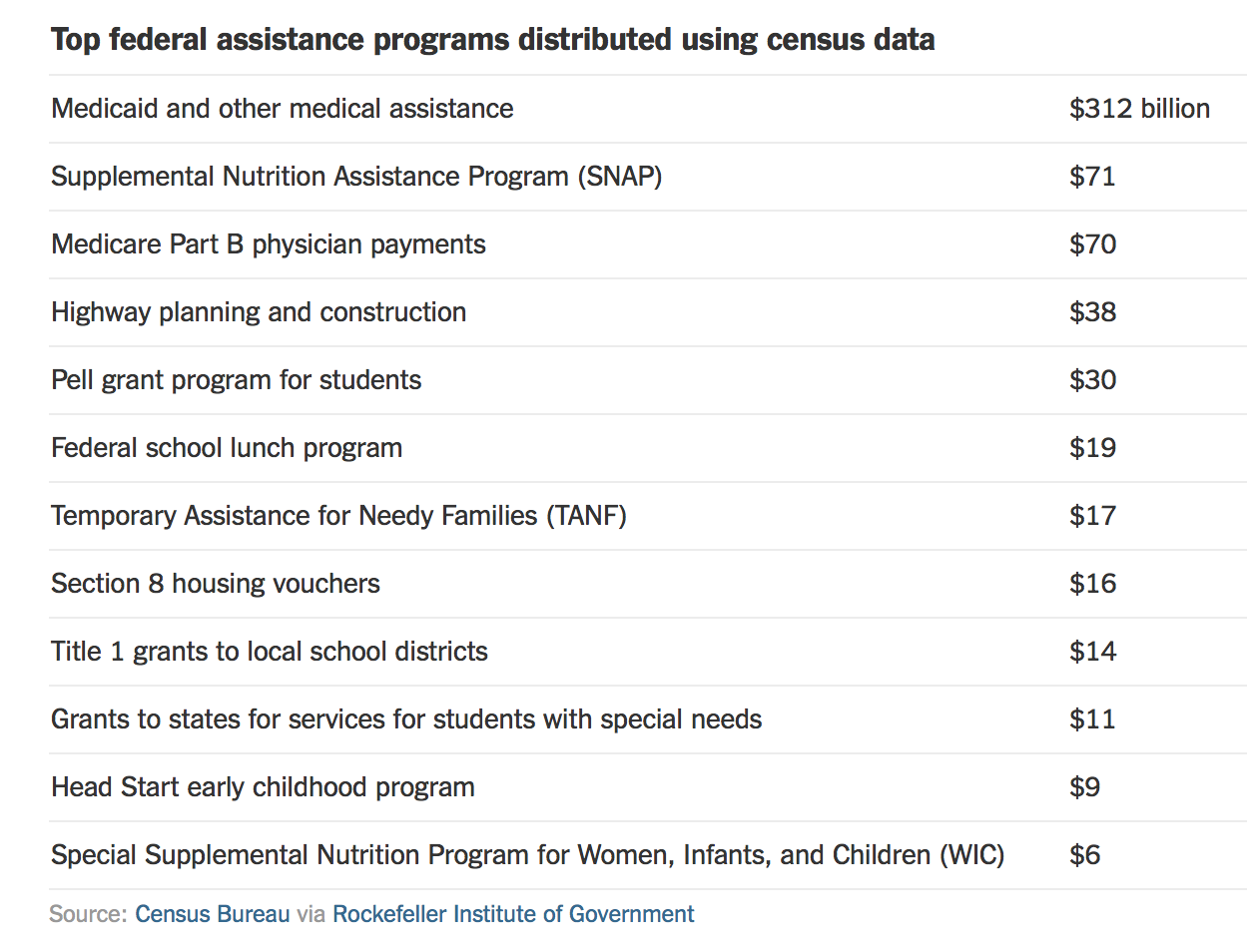Open the Rockefeller Institute of Government link

pos(513,914)
